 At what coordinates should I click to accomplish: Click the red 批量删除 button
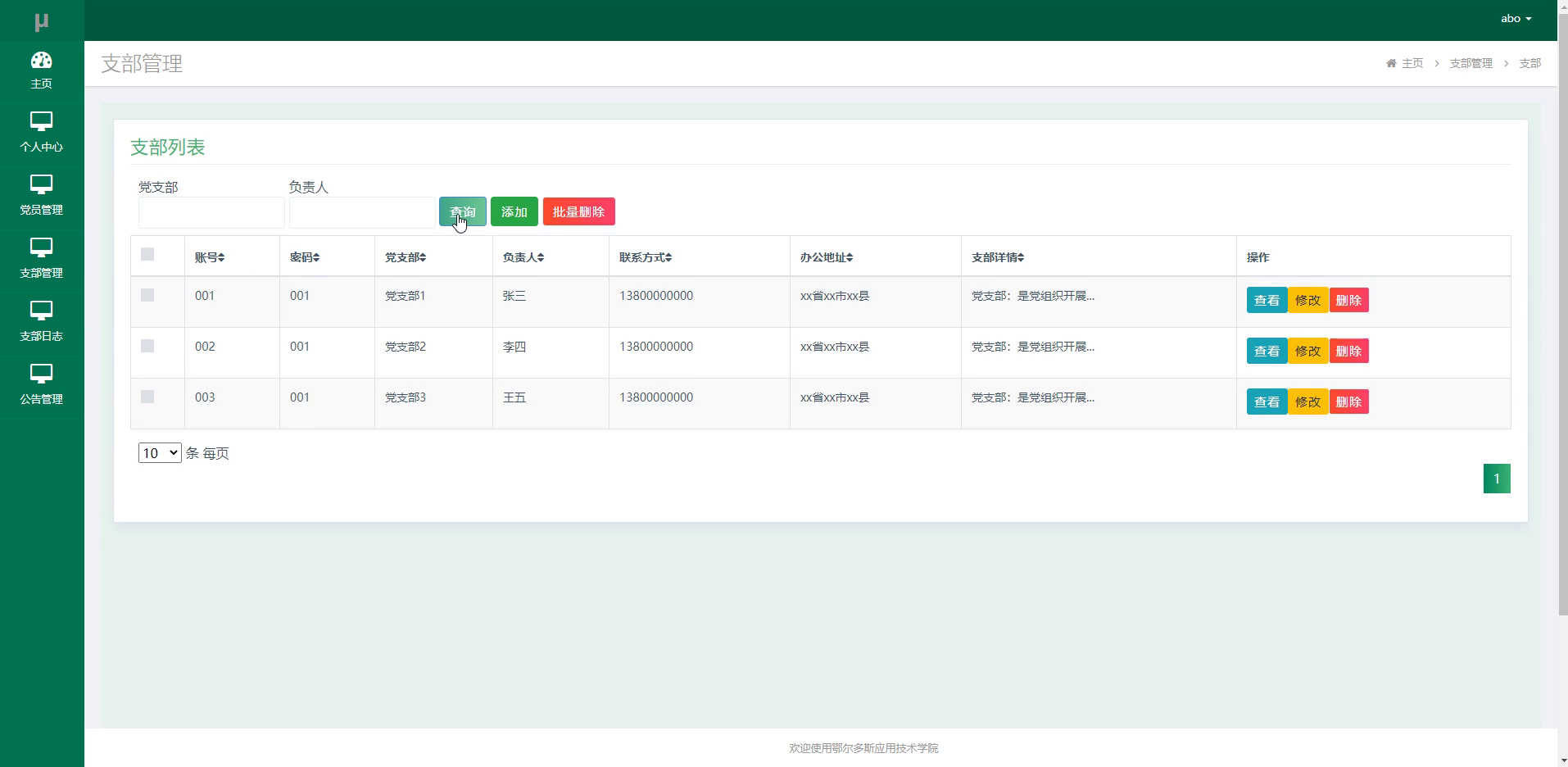point(579,211)
